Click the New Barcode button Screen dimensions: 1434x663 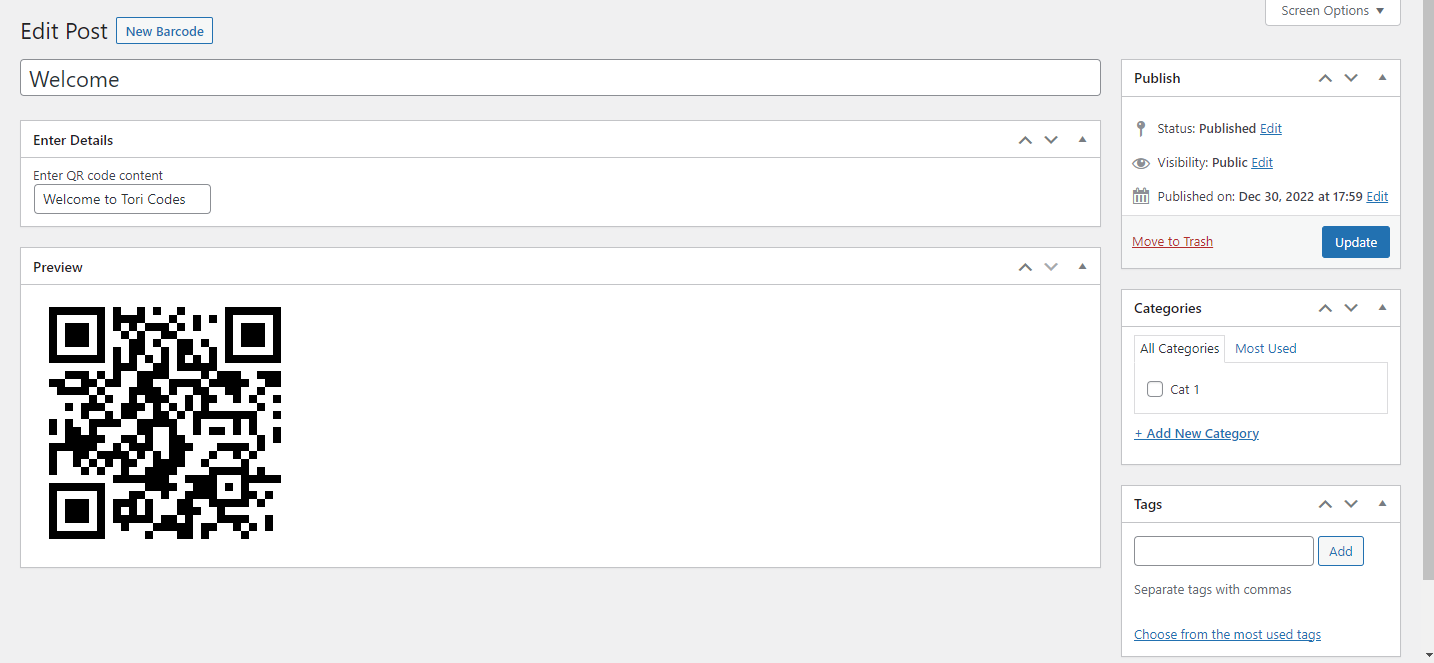164,31
